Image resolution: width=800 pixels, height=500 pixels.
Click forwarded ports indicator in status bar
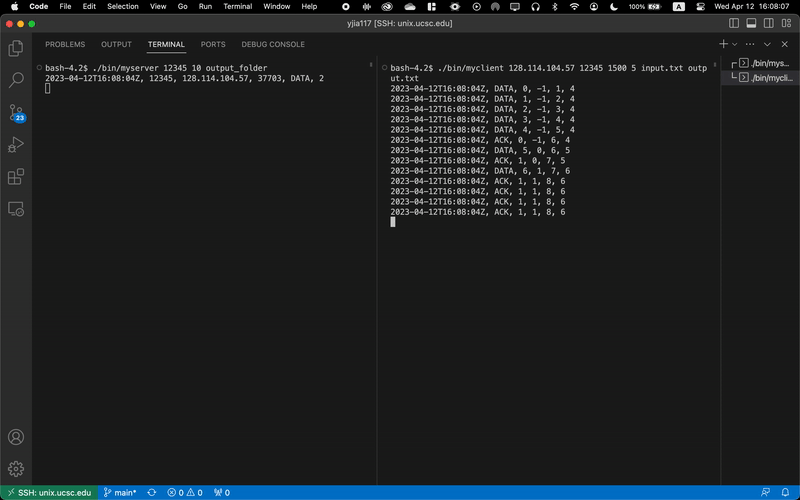coord(222,493)
